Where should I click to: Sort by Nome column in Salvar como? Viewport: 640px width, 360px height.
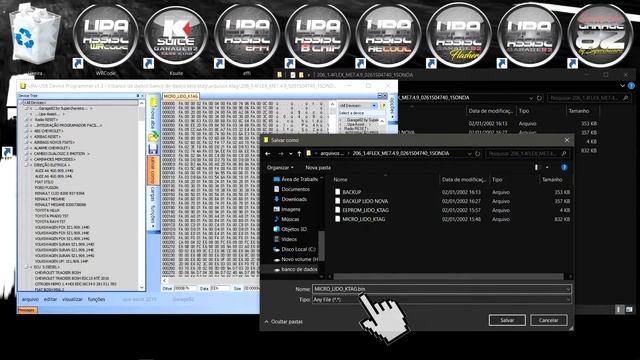click(340, 180)
